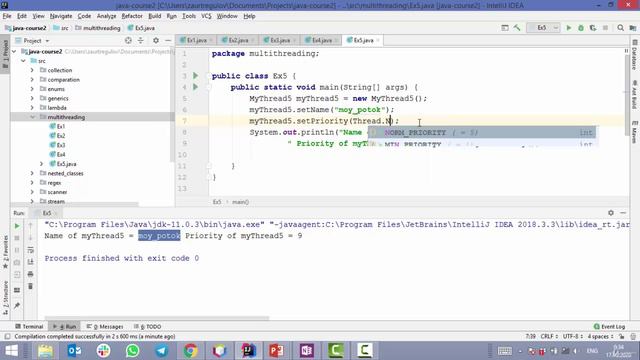This screenshot has height=360, width=640.
Task: Toggle the Structure side tab
Action: coord(5,298)
